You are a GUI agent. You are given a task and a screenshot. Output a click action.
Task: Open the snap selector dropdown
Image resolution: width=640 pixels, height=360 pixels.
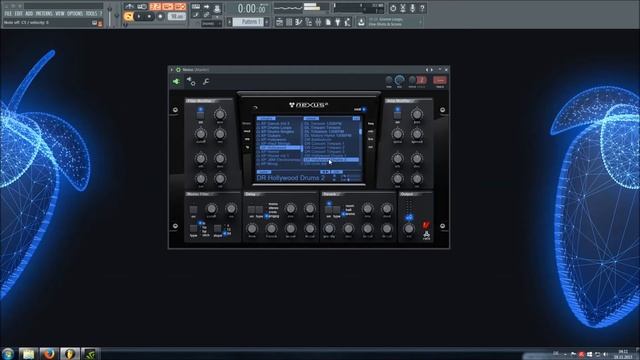211,23
